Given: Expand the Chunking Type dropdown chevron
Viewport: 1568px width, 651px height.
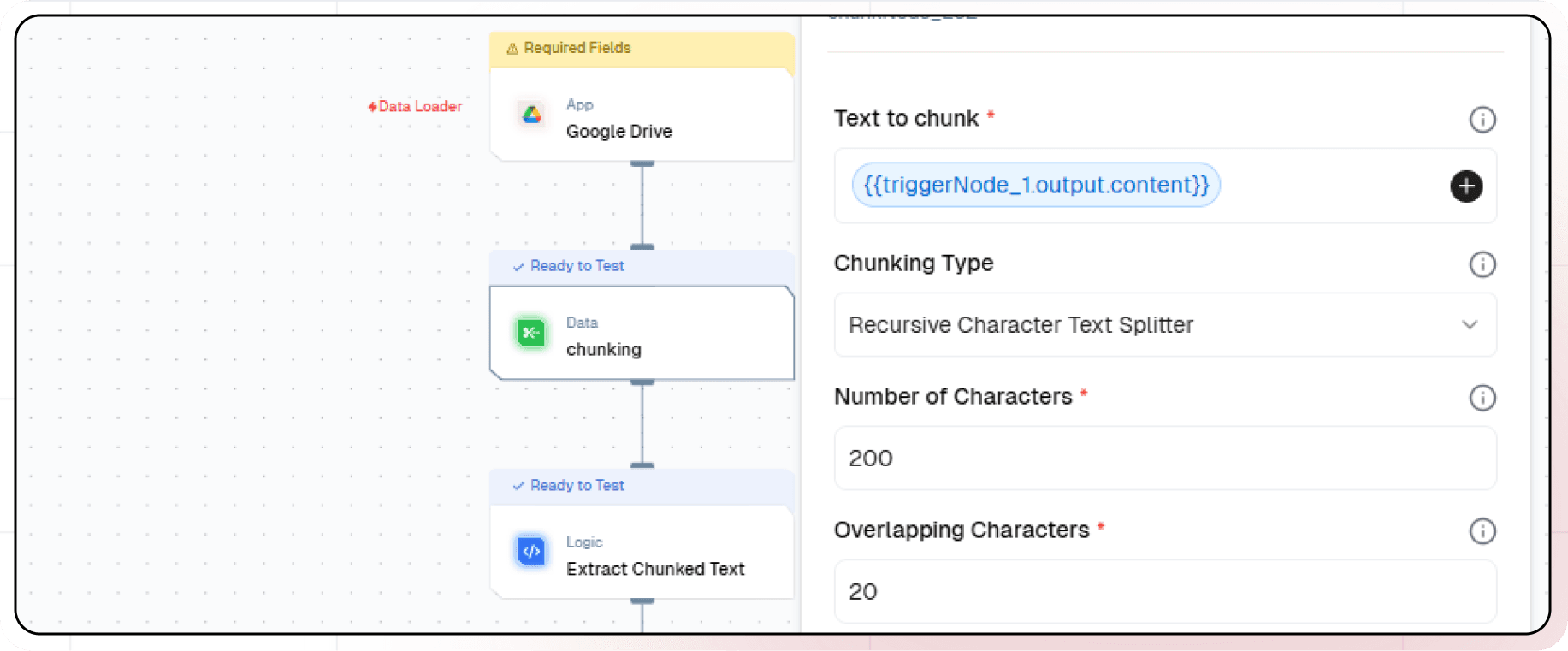Looking at the screenshot, I should 1469,325.
